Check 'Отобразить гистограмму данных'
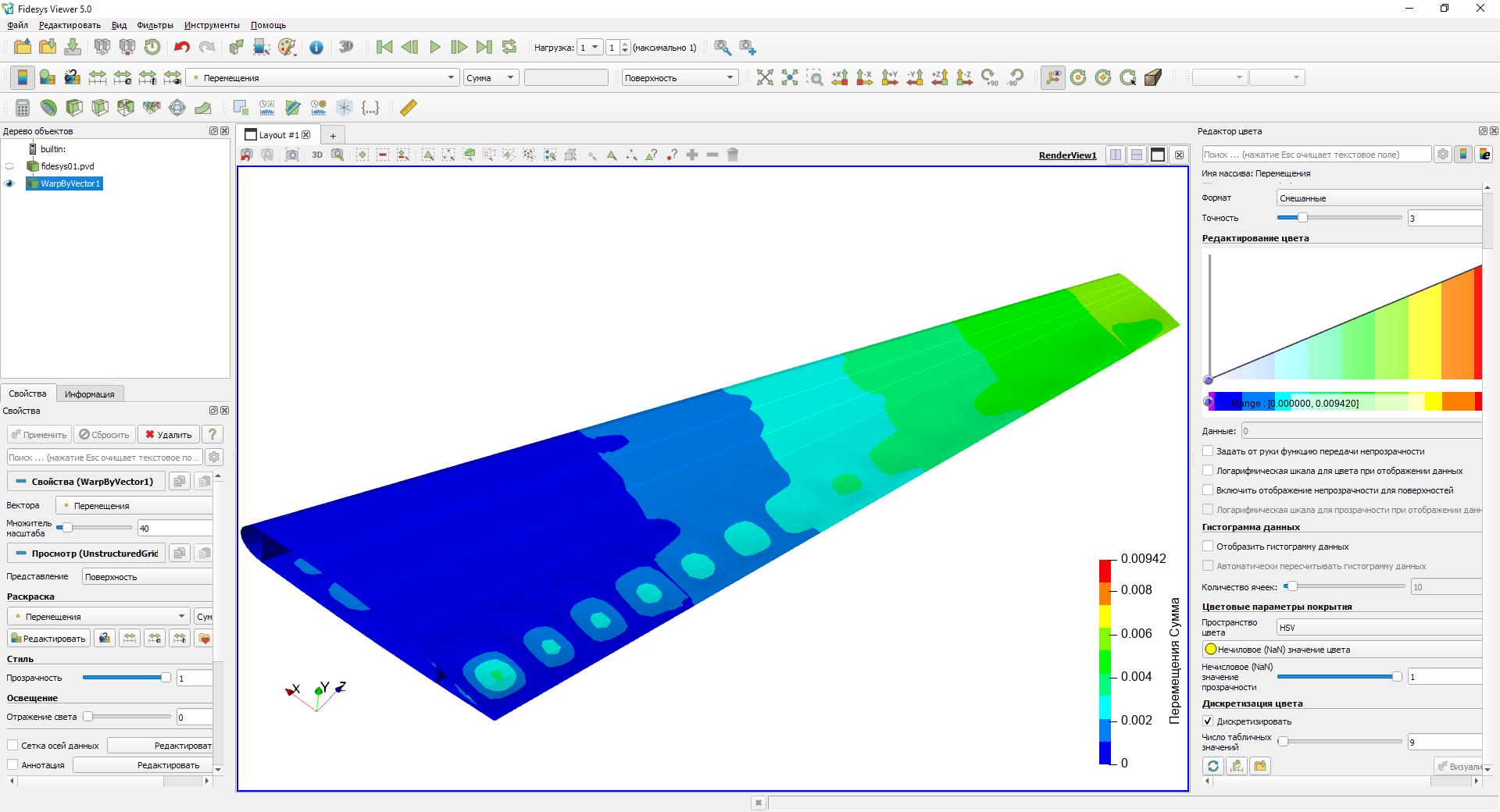The width and height of the screenshot is (1500, 812). pyautogui.click(x=1208, y=547)
